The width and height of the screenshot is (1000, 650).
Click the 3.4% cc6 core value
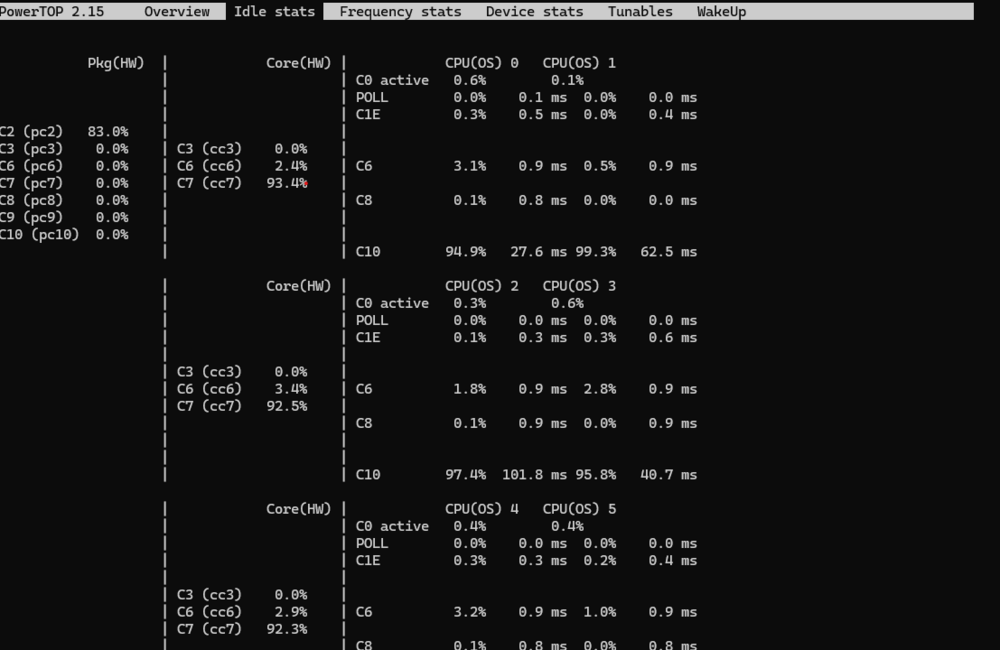[291, 389]
